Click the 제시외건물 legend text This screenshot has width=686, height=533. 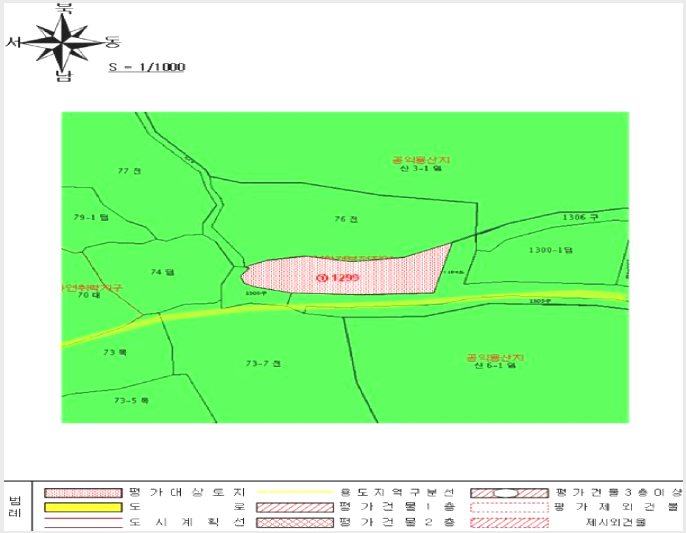616,522
